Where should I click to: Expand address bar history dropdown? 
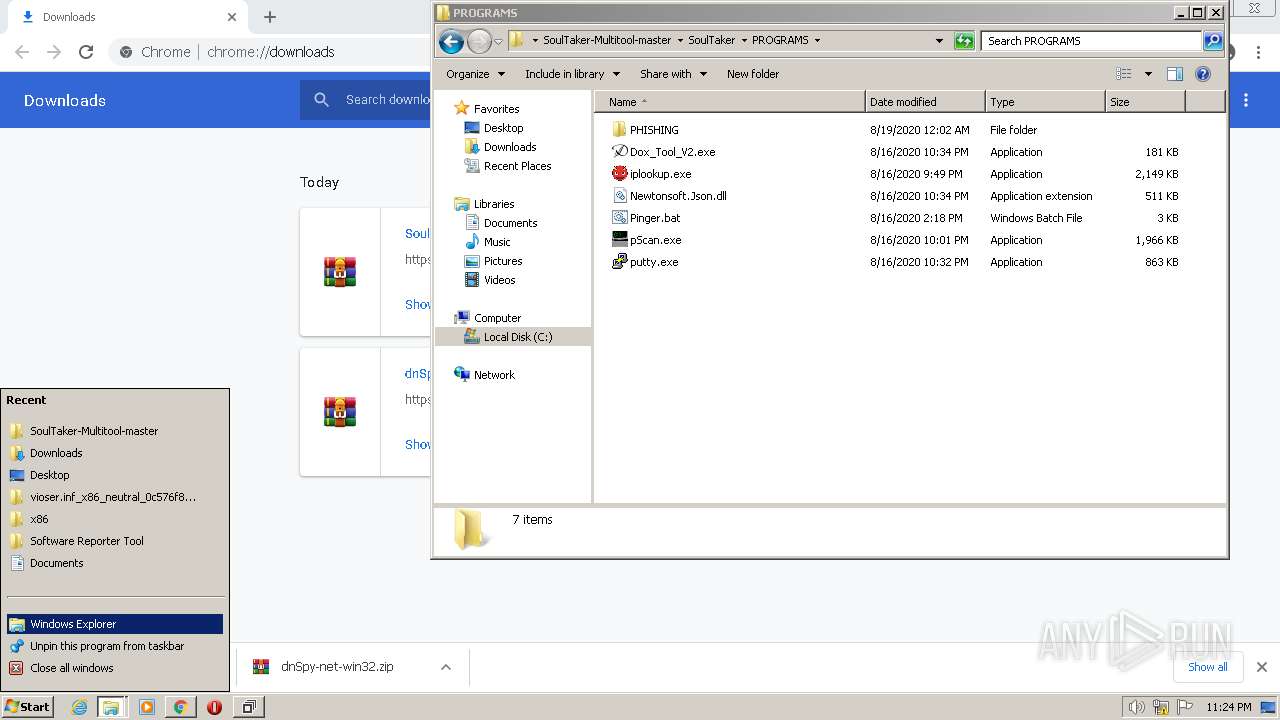point(939,41)
